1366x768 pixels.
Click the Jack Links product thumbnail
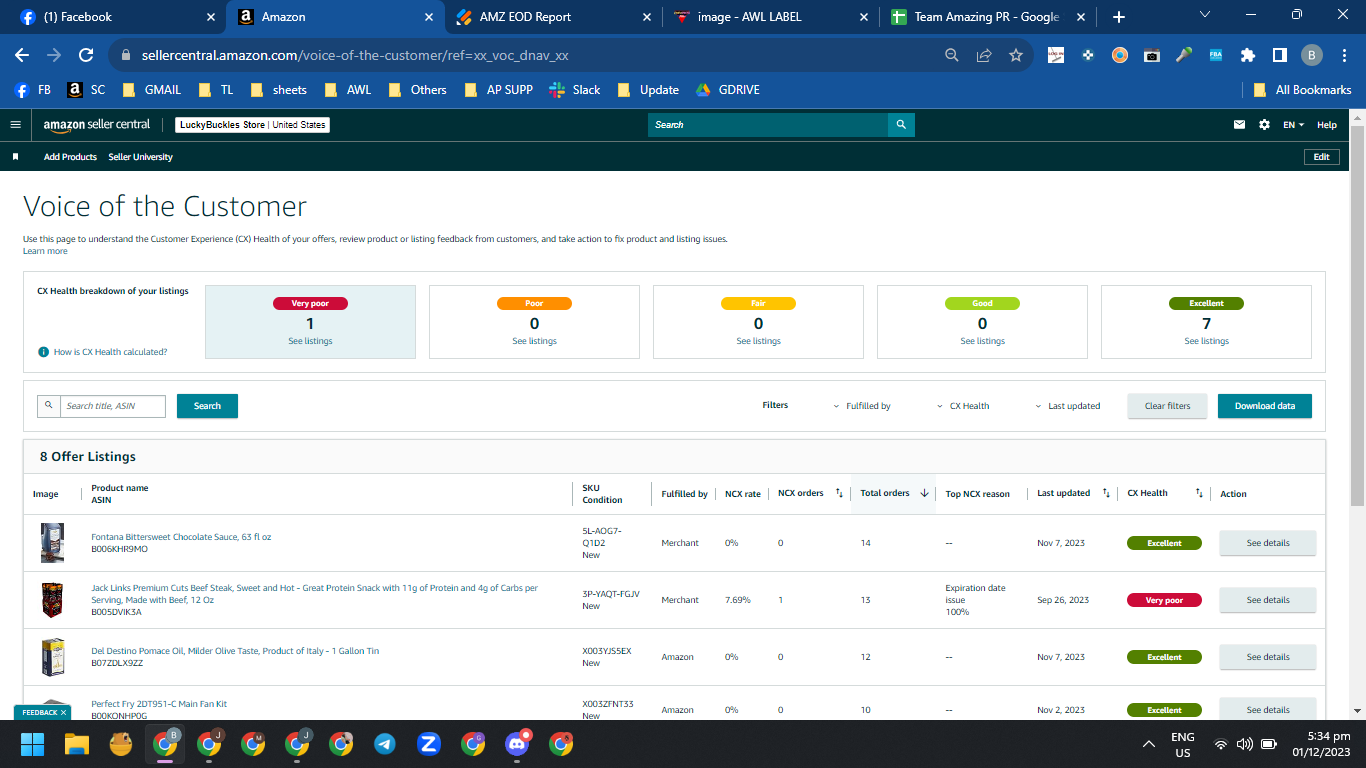pos(52,600)
